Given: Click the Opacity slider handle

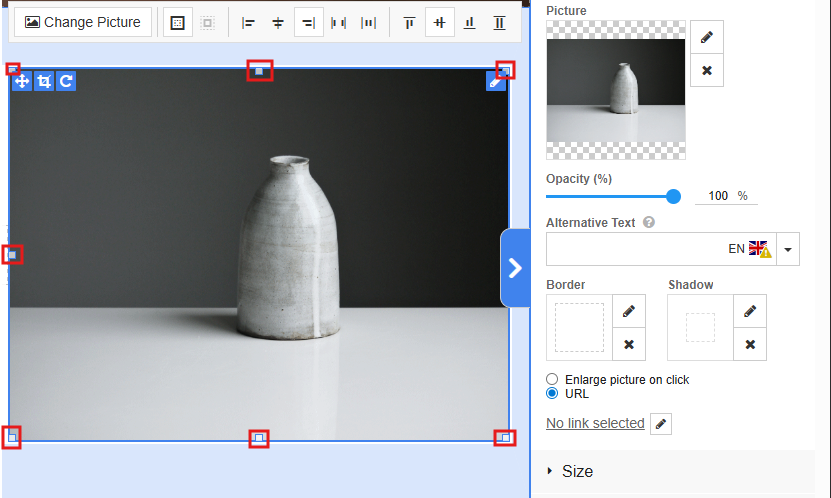Looking at the screenshot, I should [x=673, y=196].
